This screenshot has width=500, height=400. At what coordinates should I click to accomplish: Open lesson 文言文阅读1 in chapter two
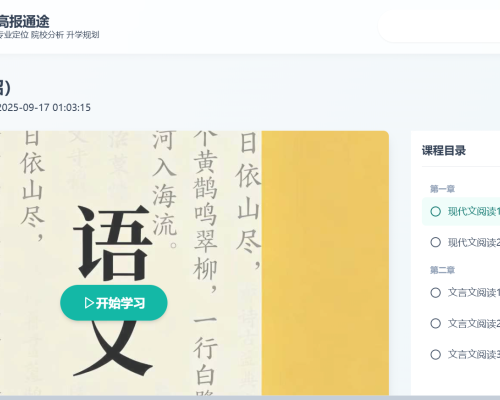461,293
